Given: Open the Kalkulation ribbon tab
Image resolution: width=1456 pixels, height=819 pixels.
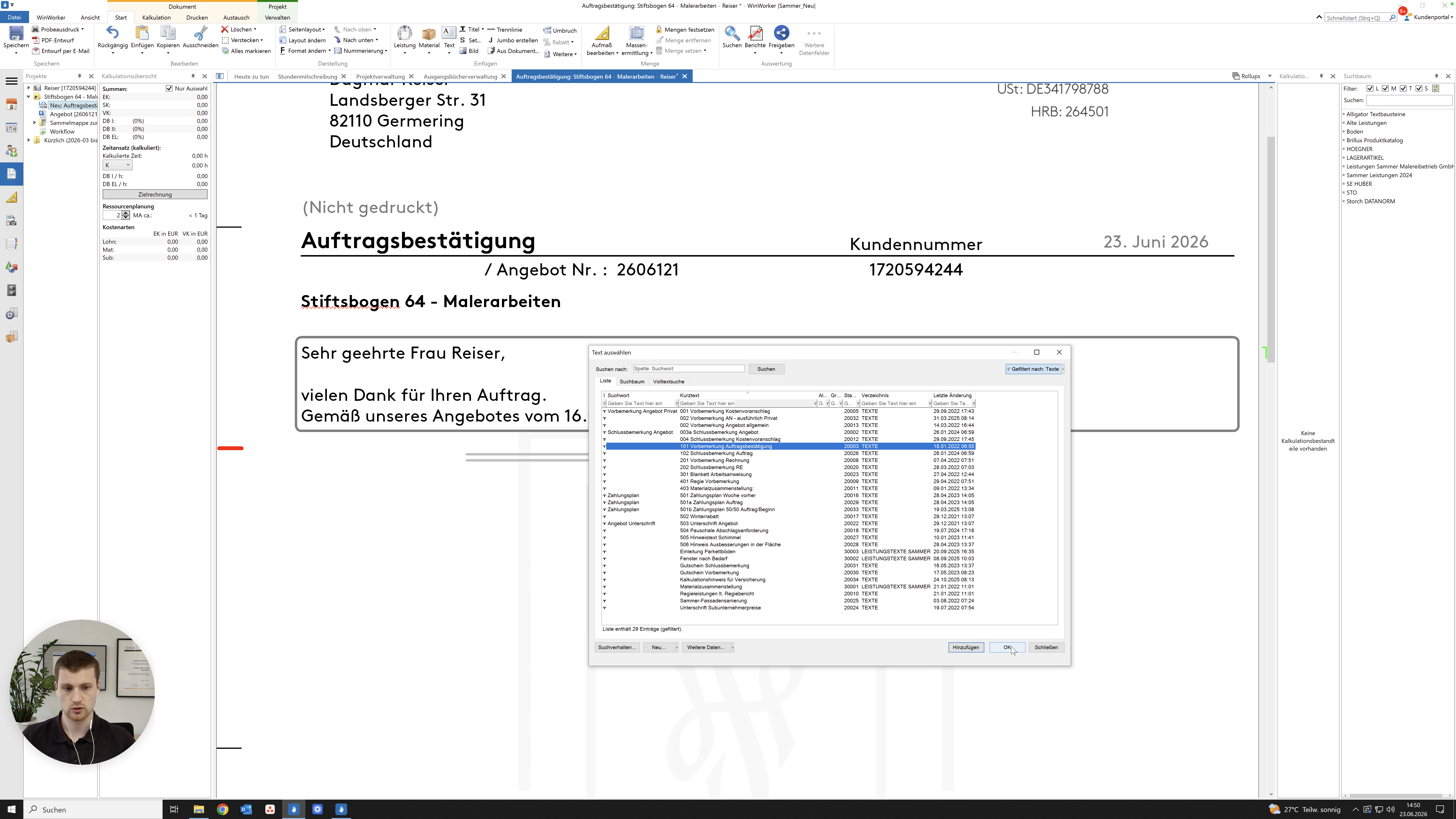Looking at the screenshot, I should pyautogui.click(x=157, y=17).
